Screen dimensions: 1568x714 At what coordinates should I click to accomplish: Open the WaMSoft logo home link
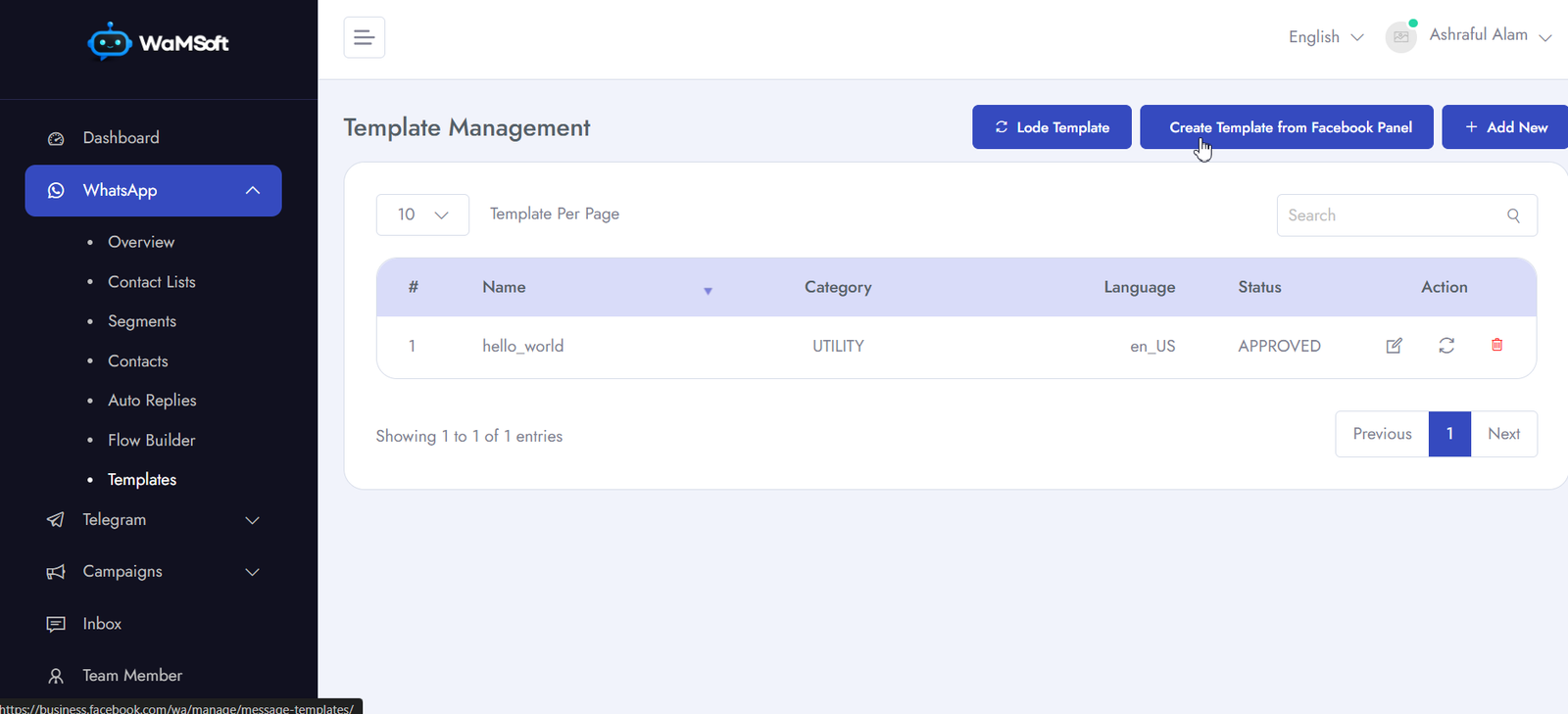158,42
